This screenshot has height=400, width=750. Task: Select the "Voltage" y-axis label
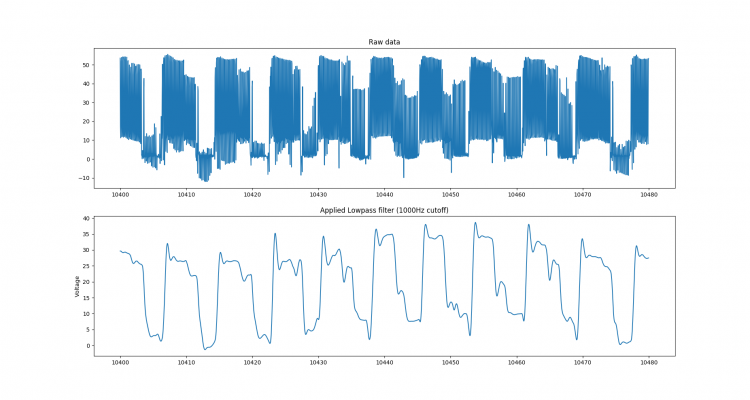77,287
